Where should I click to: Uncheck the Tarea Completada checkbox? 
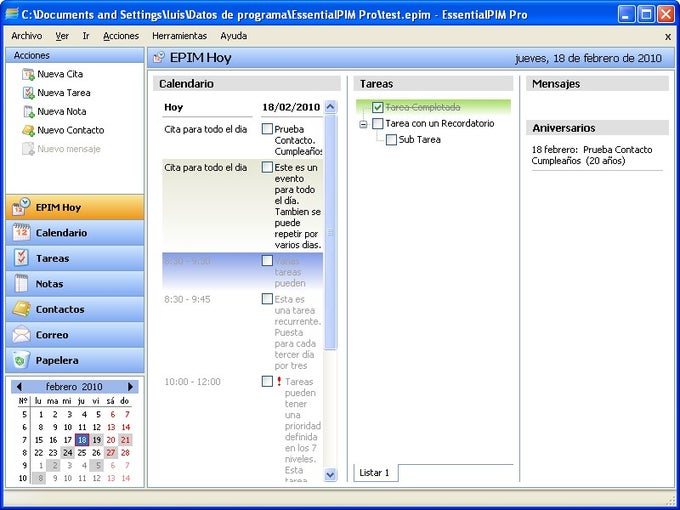pos(378,107)
